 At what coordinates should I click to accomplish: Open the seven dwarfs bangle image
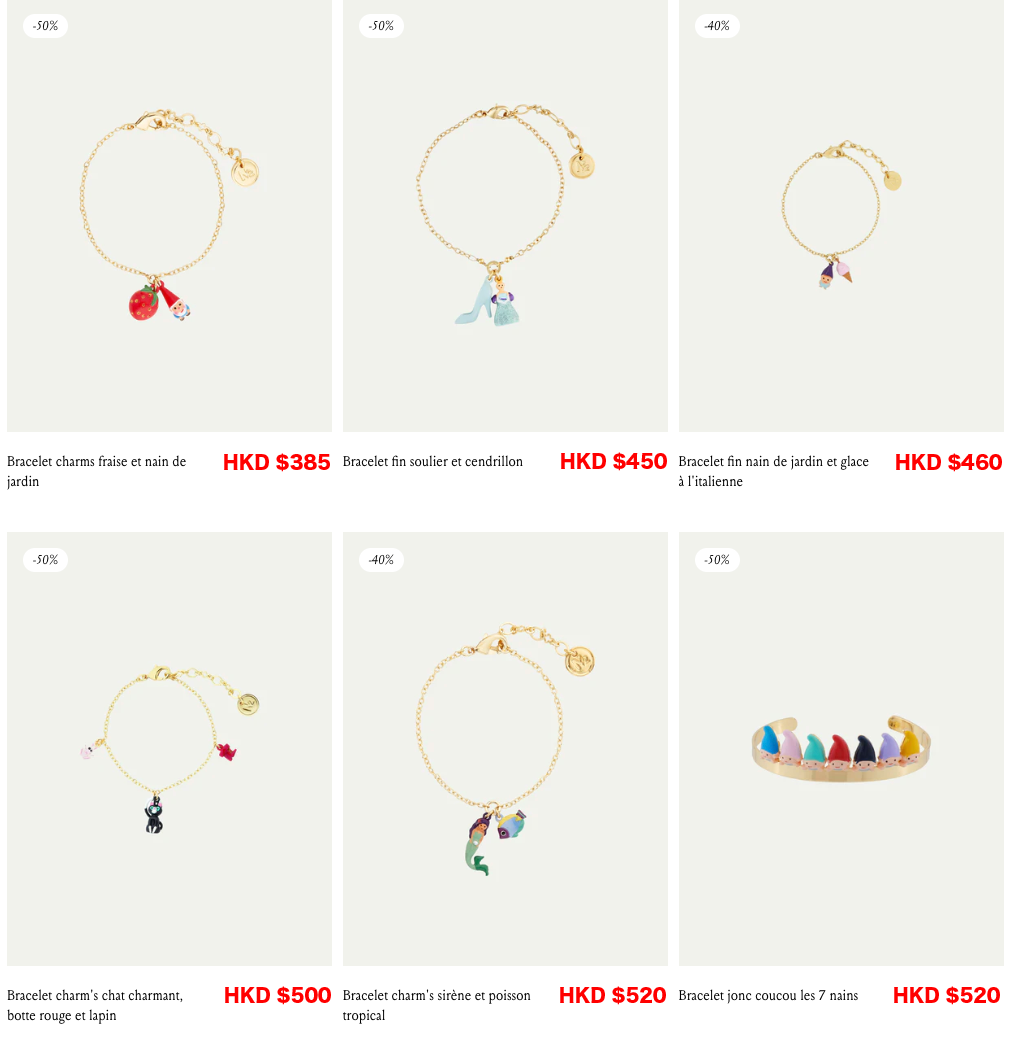point(841,749)
